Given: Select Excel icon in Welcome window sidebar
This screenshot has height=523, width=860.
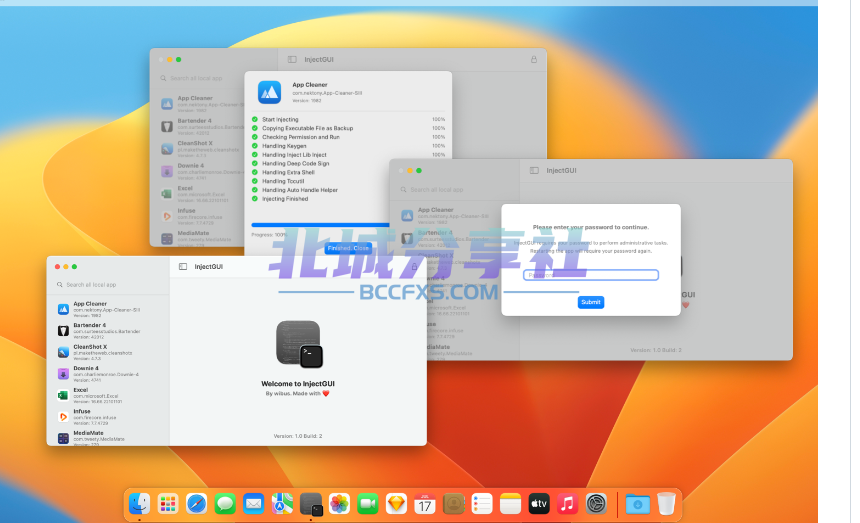Looking at the screenshot, I should [x=64, y=395].
